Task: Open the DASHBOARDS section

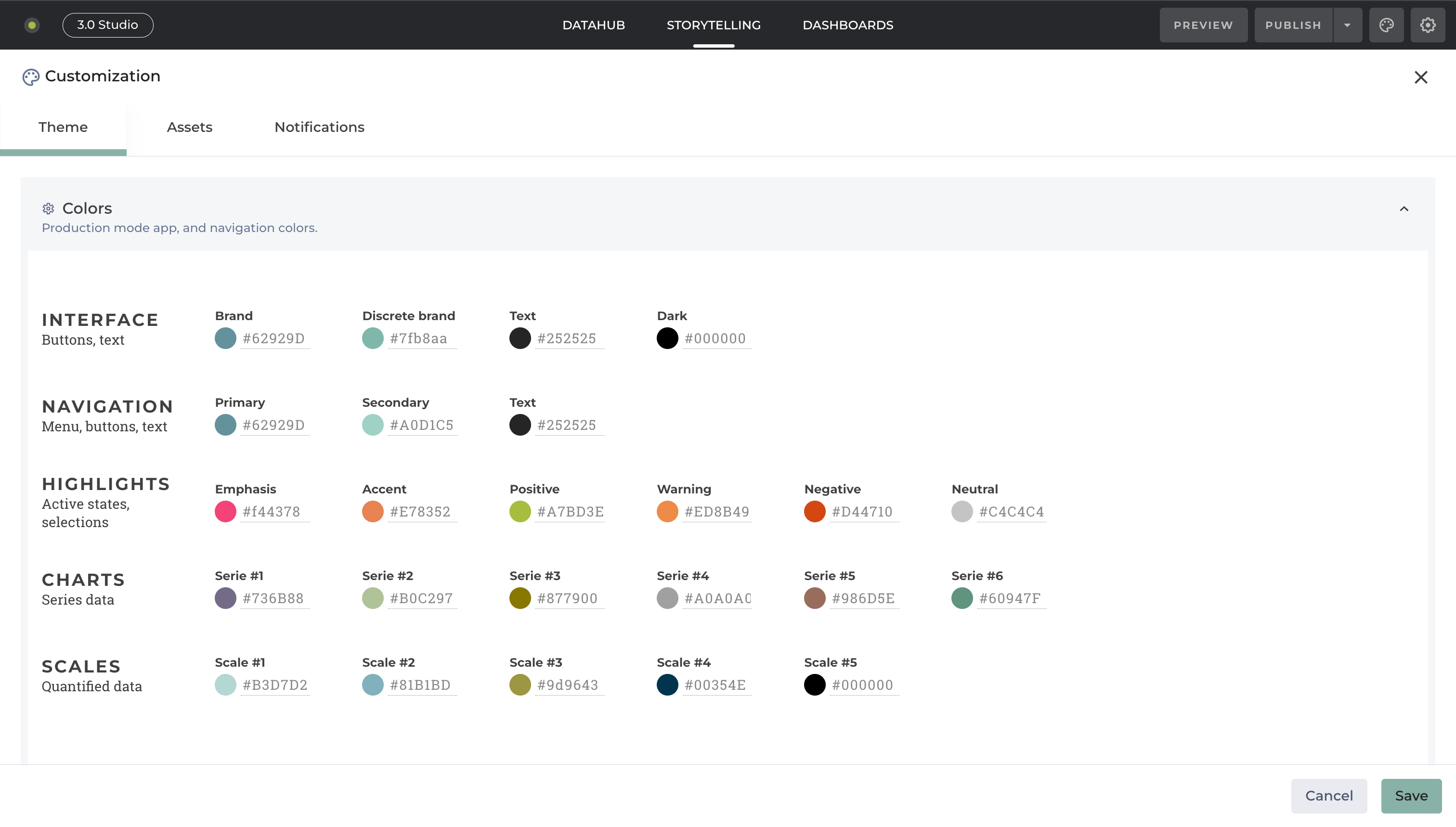Action: pos(847,25)
